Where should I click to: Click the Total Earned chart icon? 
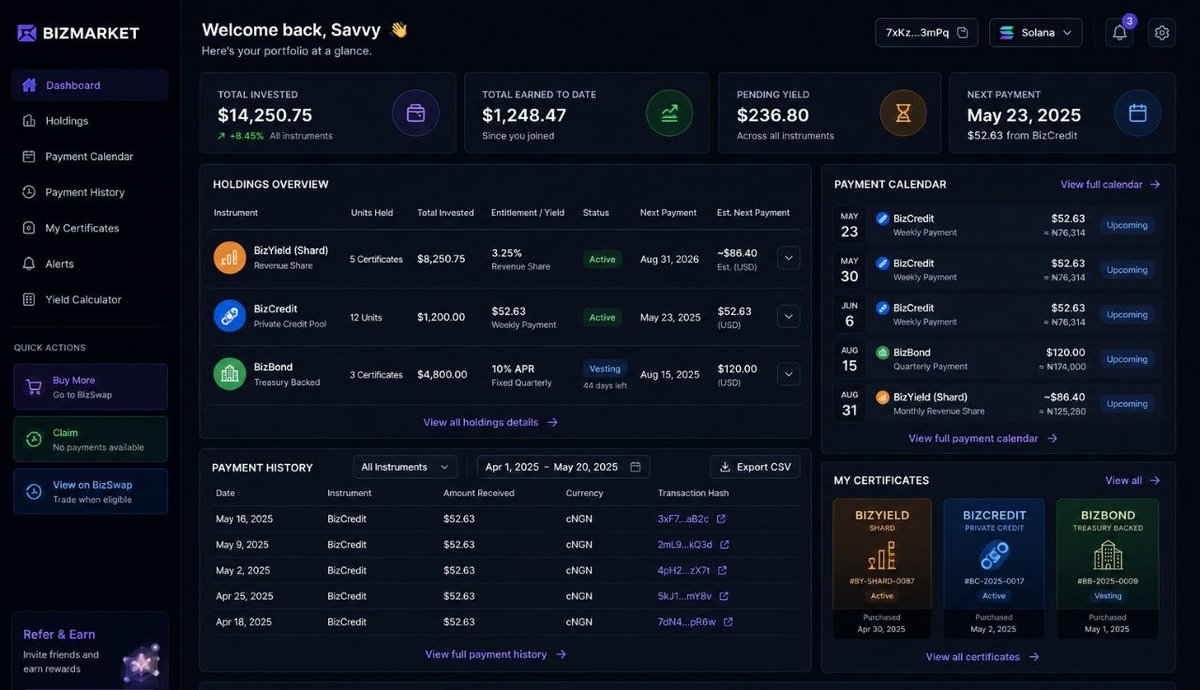pos(669,113)
